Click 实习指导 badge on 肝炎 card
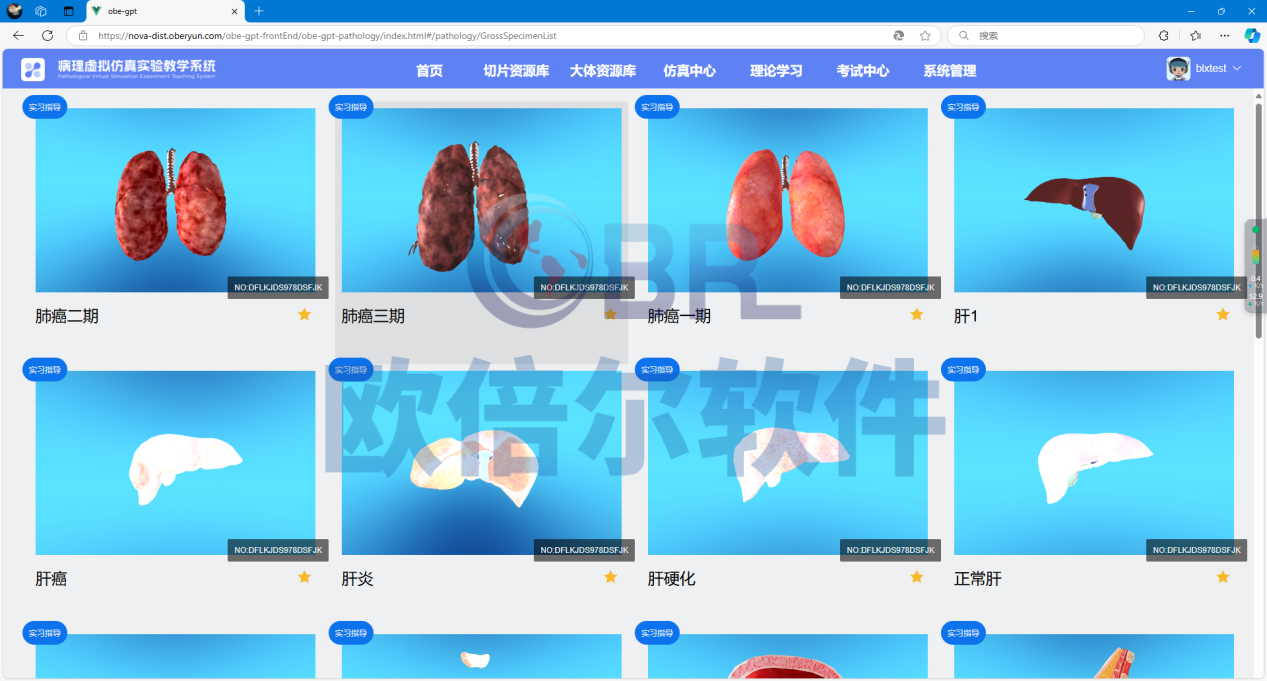This screenshot has width=1267, height=681. click(351, 370)
